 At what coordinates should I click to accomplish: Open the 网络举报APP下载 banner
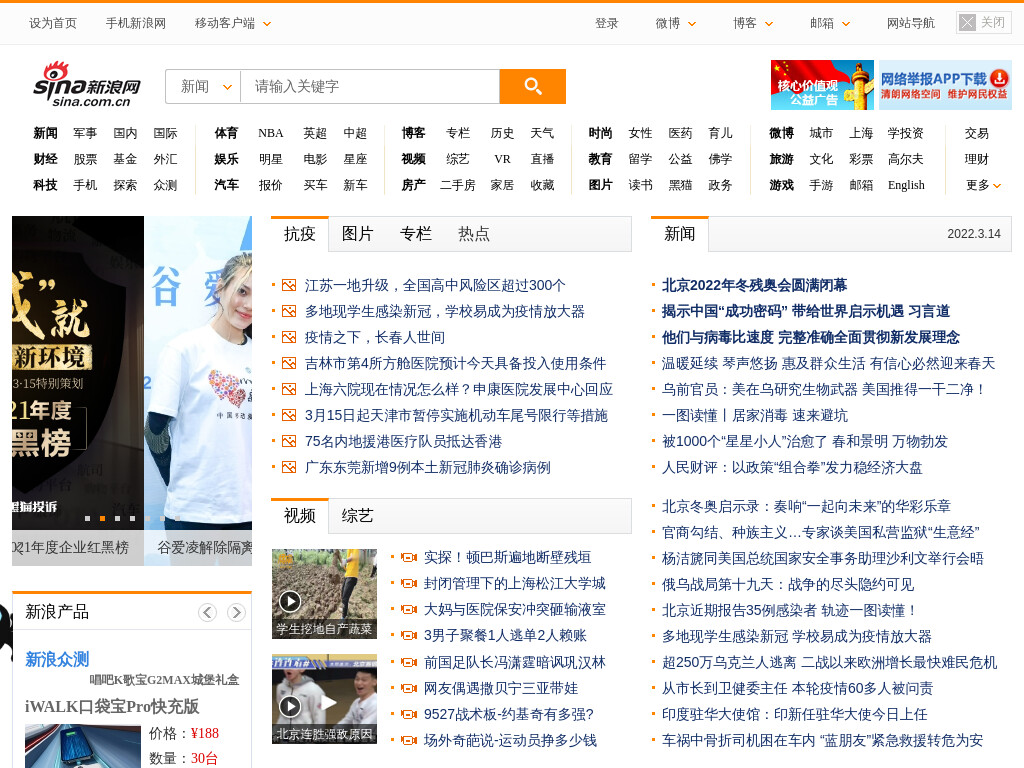pos(945,85)
